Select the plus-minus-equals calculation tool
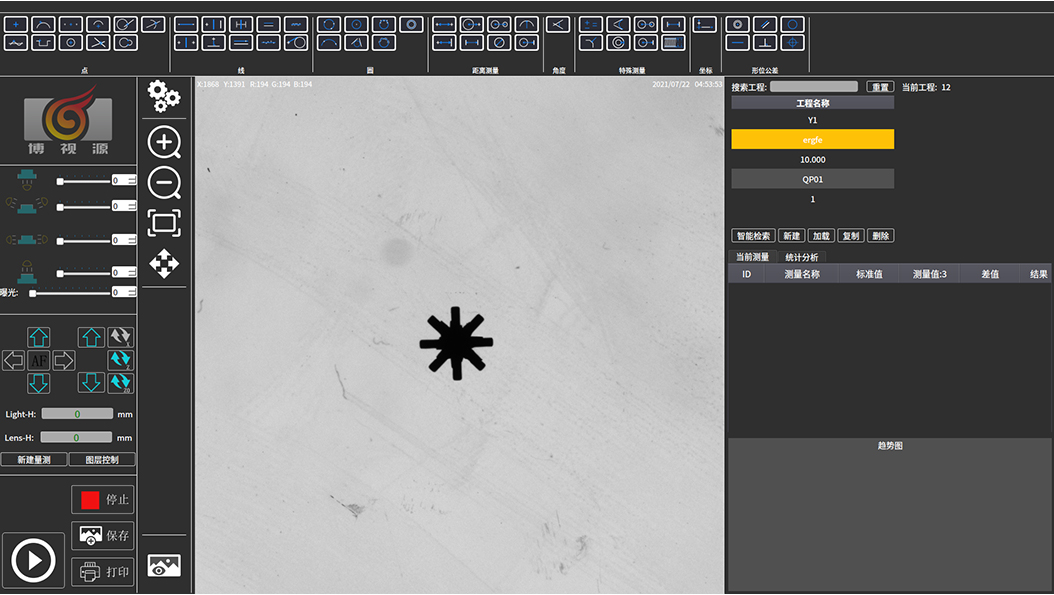 [591, 24]
